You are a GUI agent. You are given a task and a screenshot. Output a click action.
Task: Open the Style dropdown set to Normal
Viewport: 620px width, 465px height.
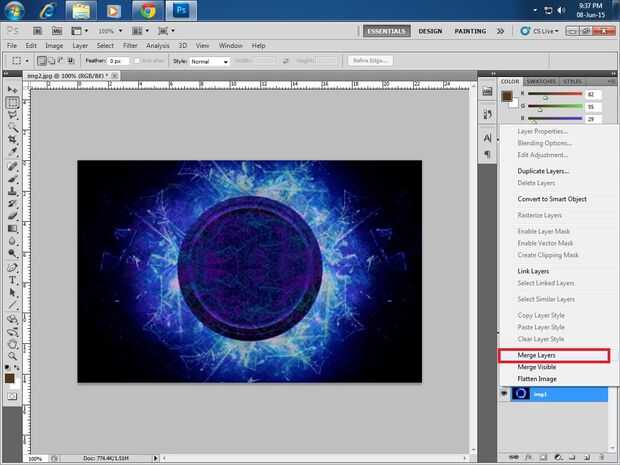click(210, 61)
